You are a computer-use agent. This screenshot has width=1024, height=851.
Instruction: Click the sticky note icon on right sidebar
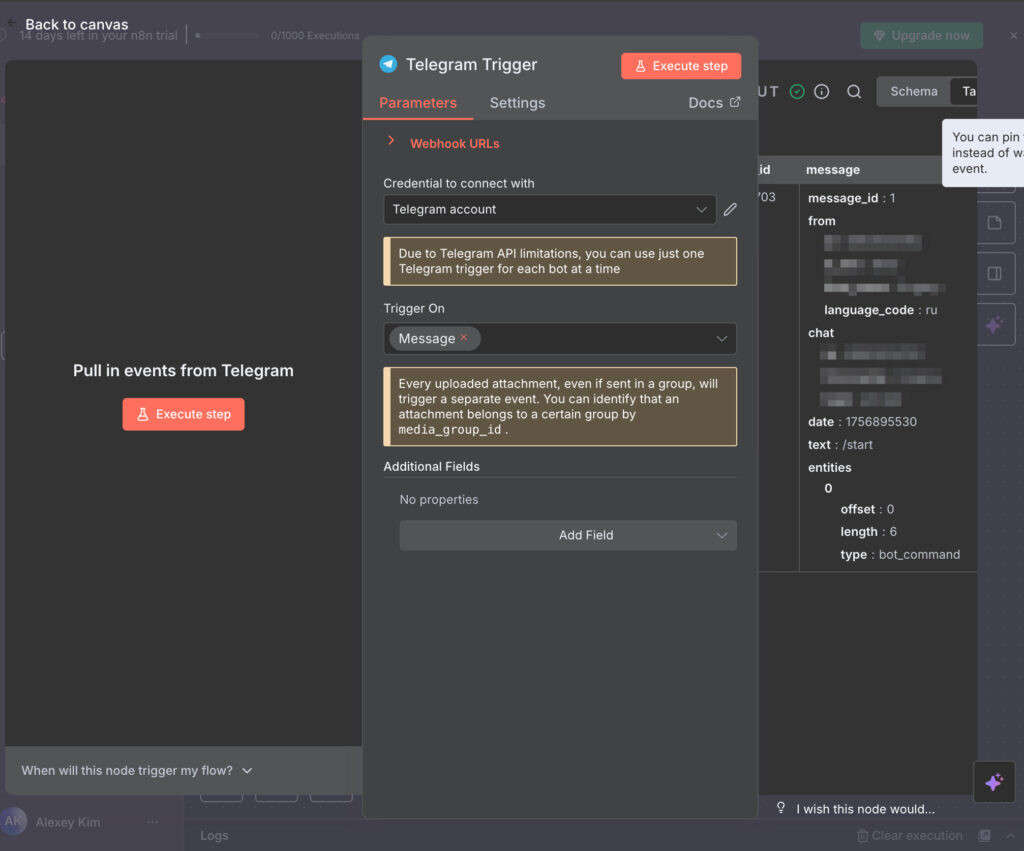pos(994,223)
